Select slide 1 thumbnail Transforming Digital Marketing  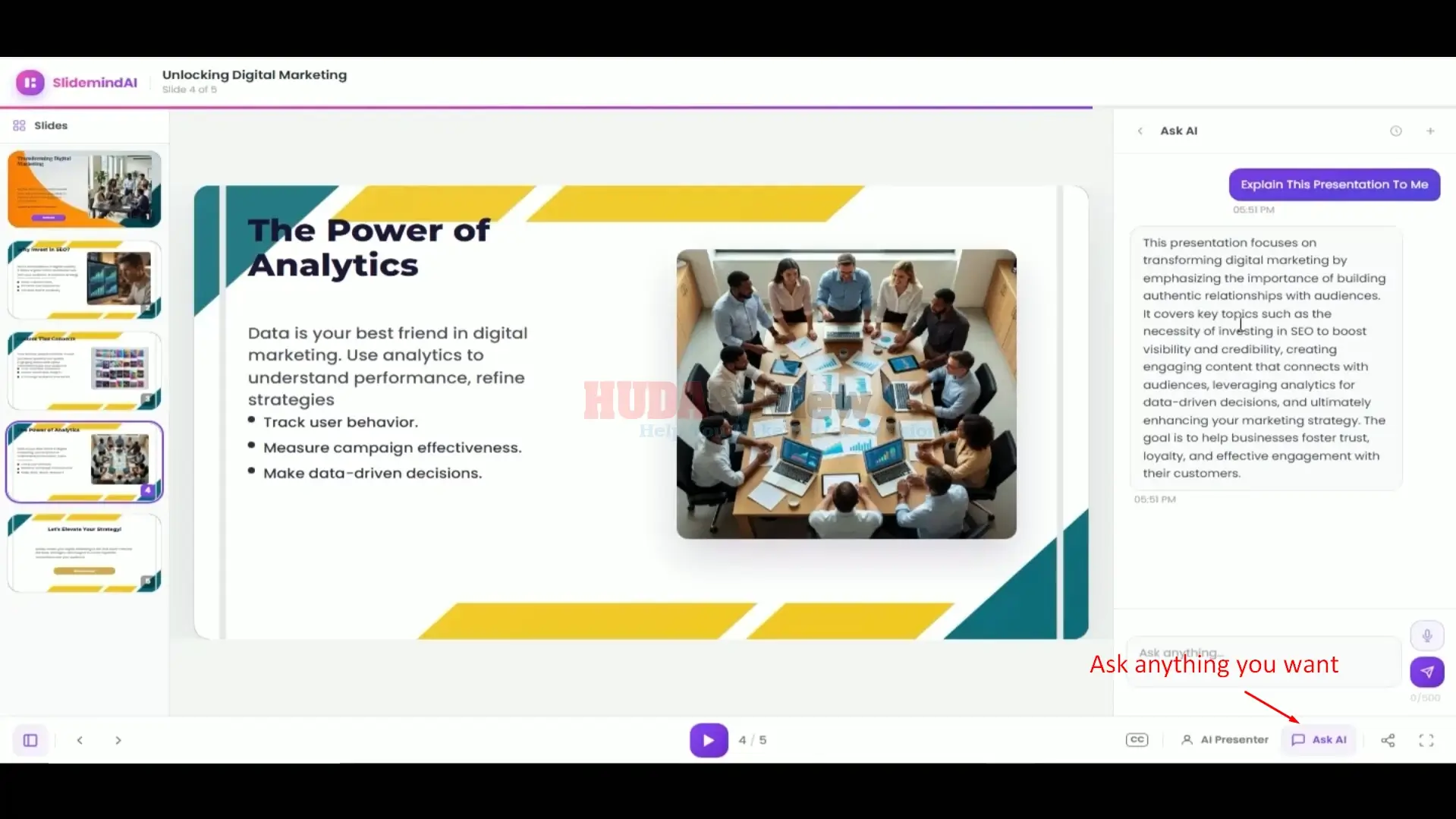point(84,189)
